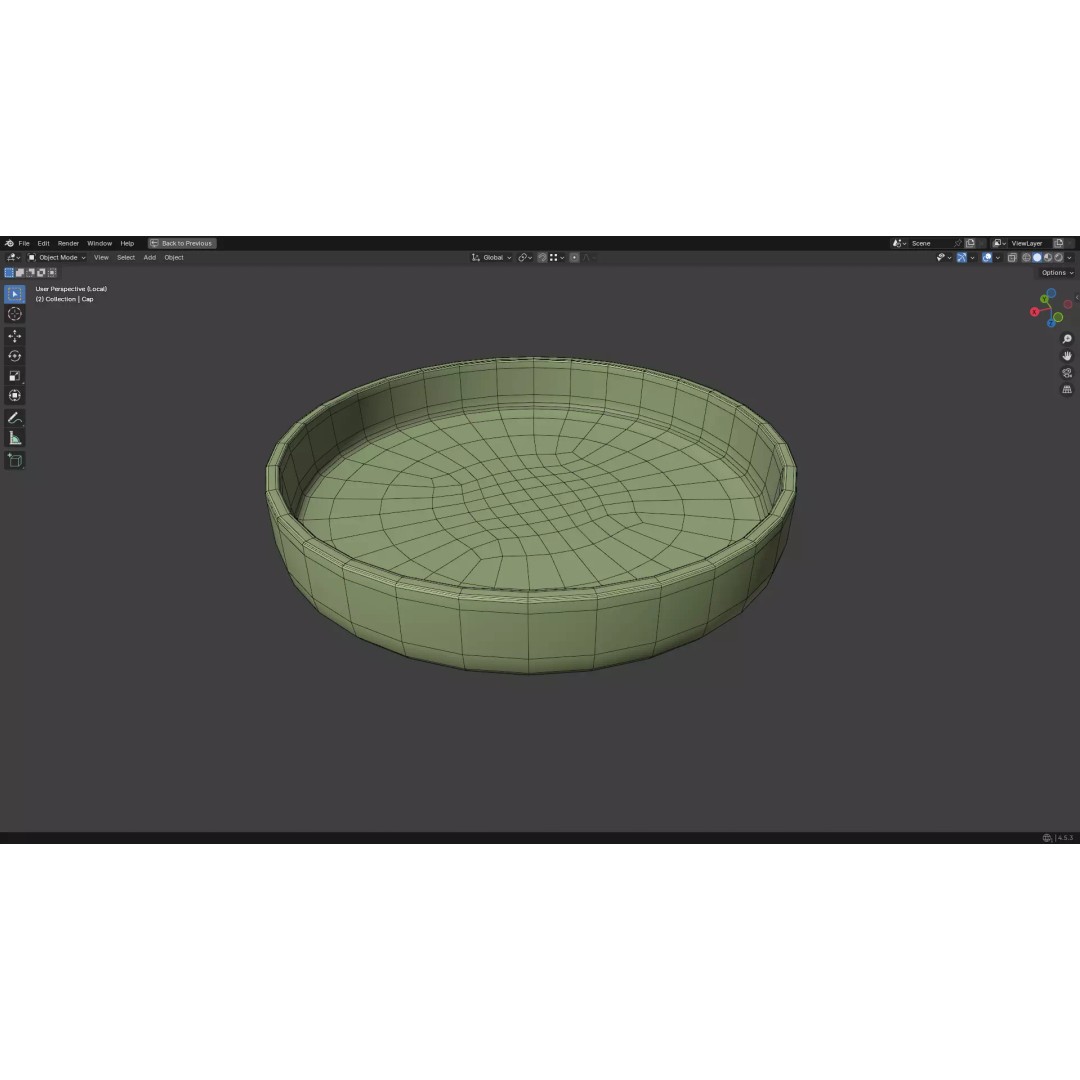
Task: Expand the sidebar with the arrow tab
Action: click(1077, 298)
